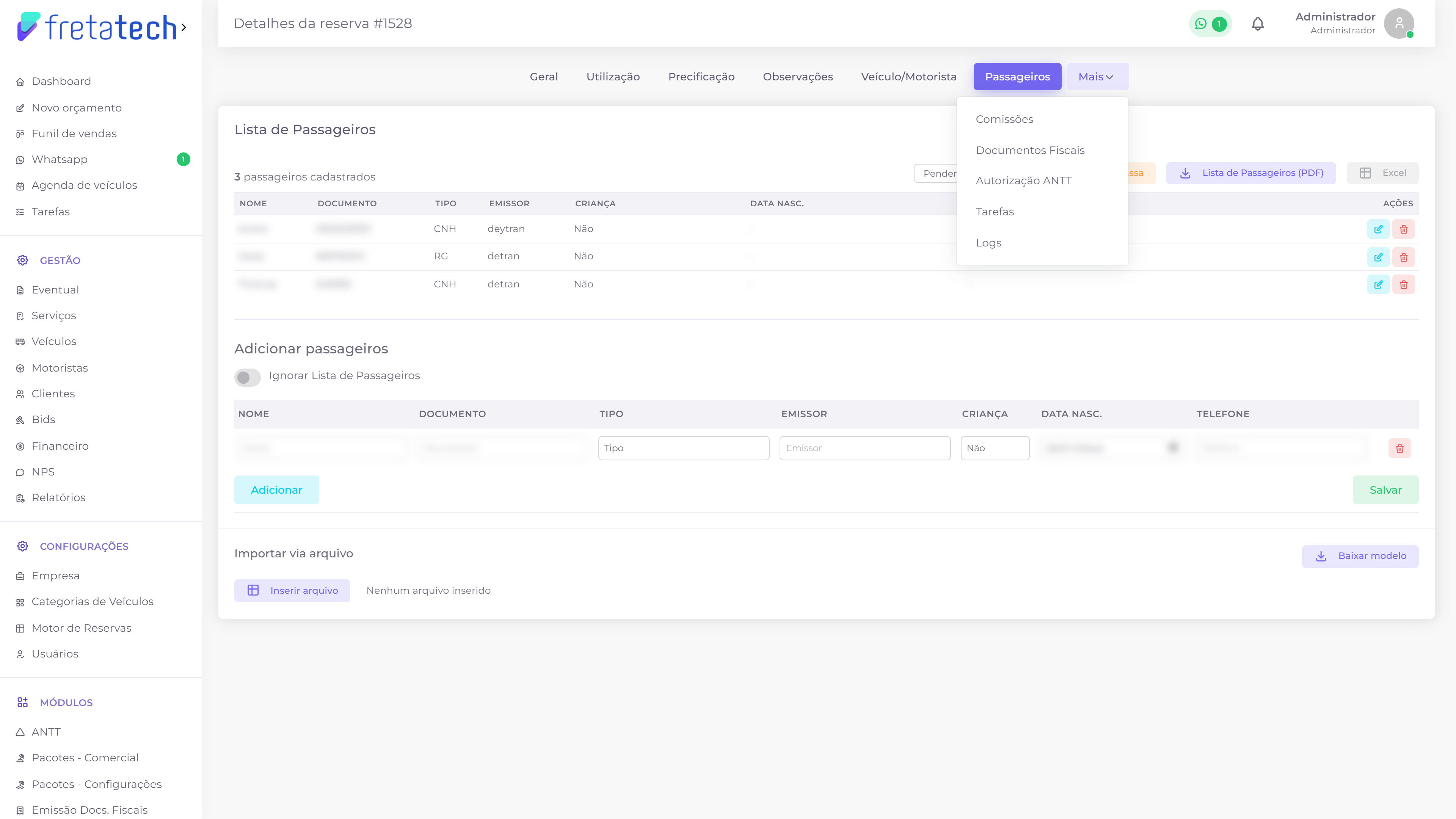Open Motor de Reservas
Viewport: 1456px width, 819px height.
pos(82,628)
